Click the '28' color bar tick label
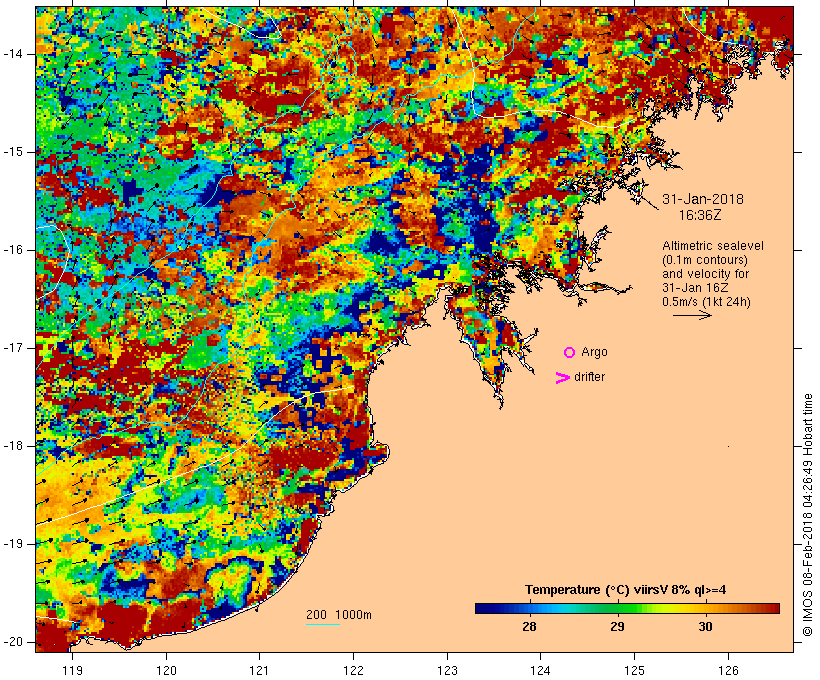The height and width of the screenshot is (680, 820). click(x=529, y=626)
